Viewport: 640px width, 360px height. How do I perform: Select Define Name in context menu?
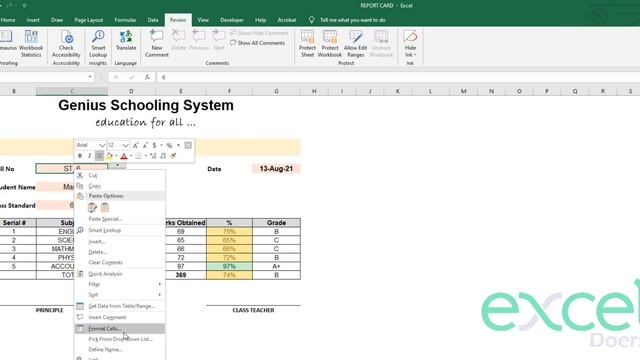coord(120,350)
